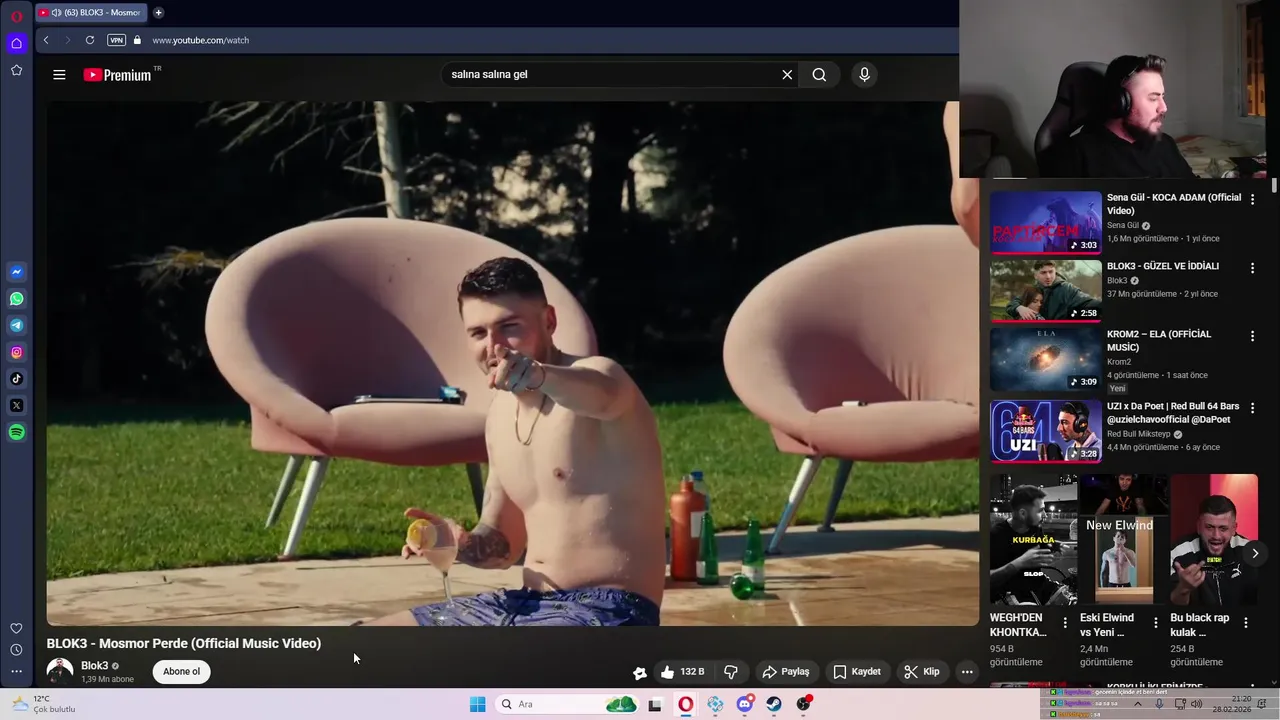The height and width of the screenshot is (720, 1280).
Task: Open the KROM2 – ELA video thumbnail
Action: [1046, 358]
